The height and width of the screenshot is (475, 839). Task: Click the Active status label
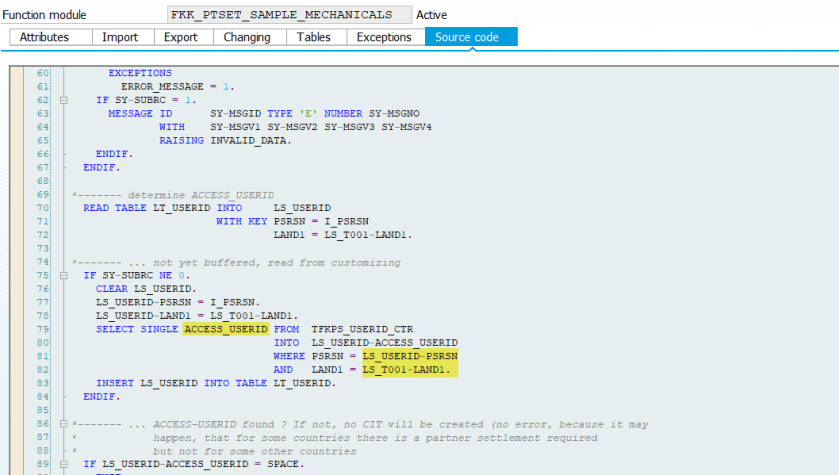pos(431,15)
